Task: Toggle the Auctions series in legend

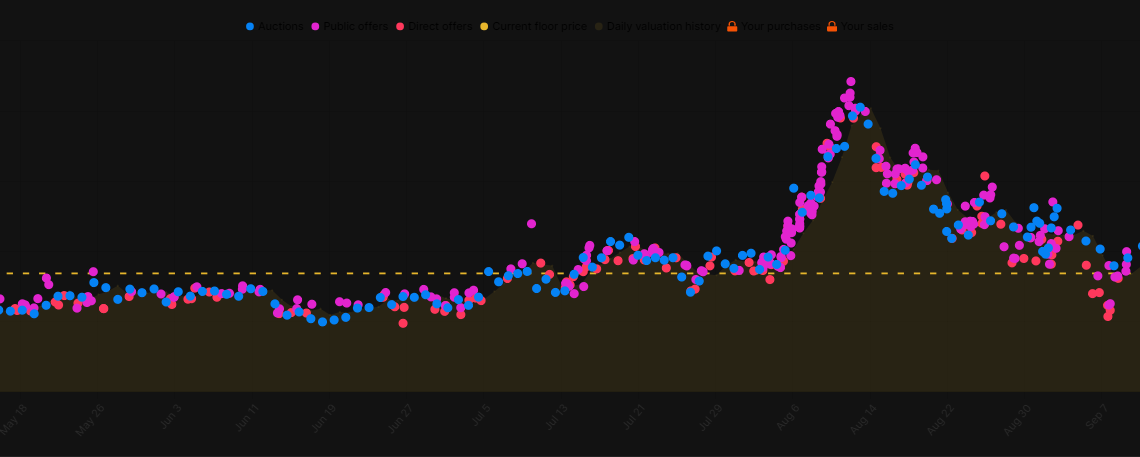Action: (x=250, y=27)
